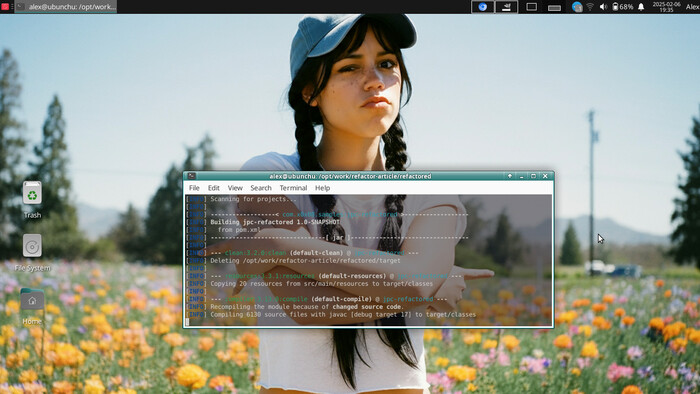700x394 pixels.
Task: Click 'Building jpc-refactored 1.0-SNAPSHOT' line
Action: click(x=275, y=222)
